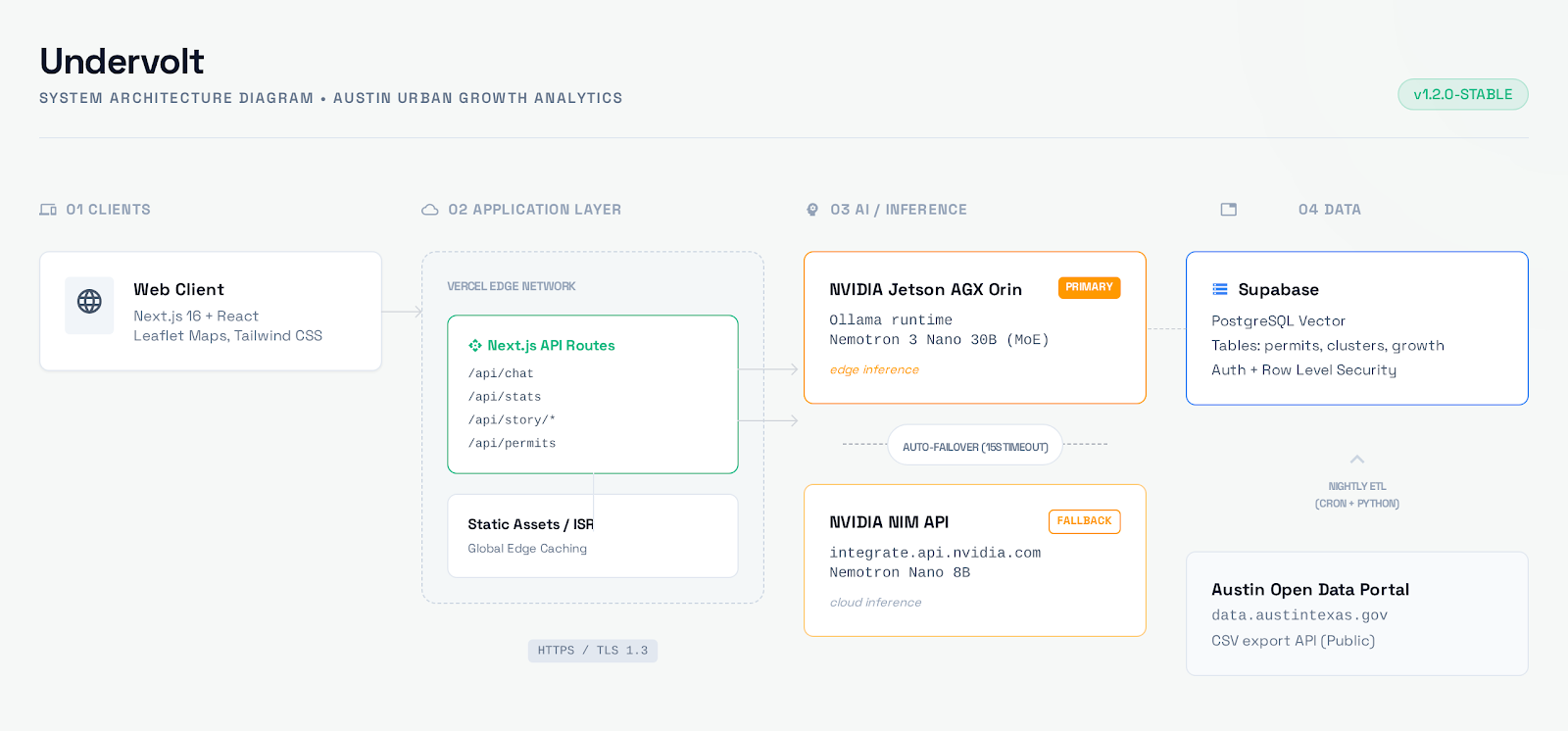Click the orange PRIMARY badge
This screenshot has width=1568, height=731.
[1089, 287]
